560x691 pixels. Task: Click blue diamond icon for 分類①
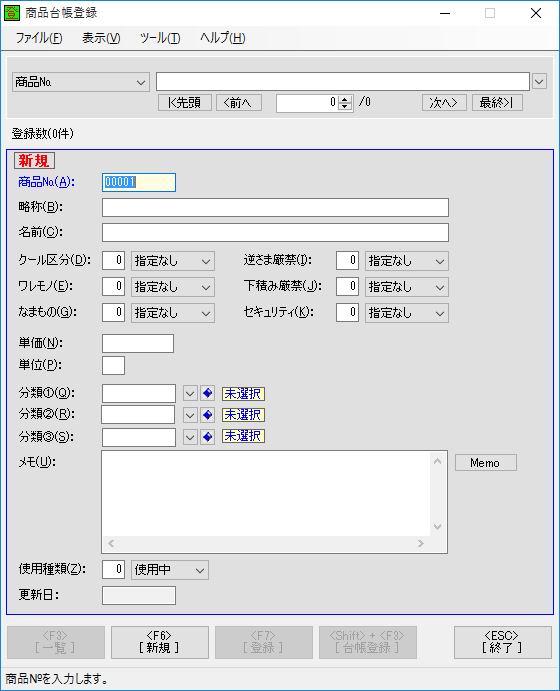[x=208, y=393]
